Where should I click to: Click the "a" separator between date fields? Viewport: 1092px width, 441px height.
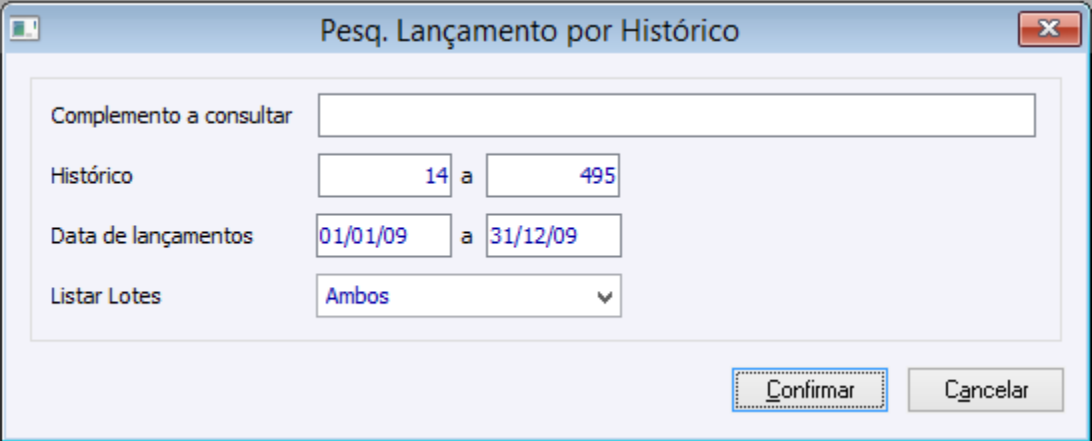point(466,237)
